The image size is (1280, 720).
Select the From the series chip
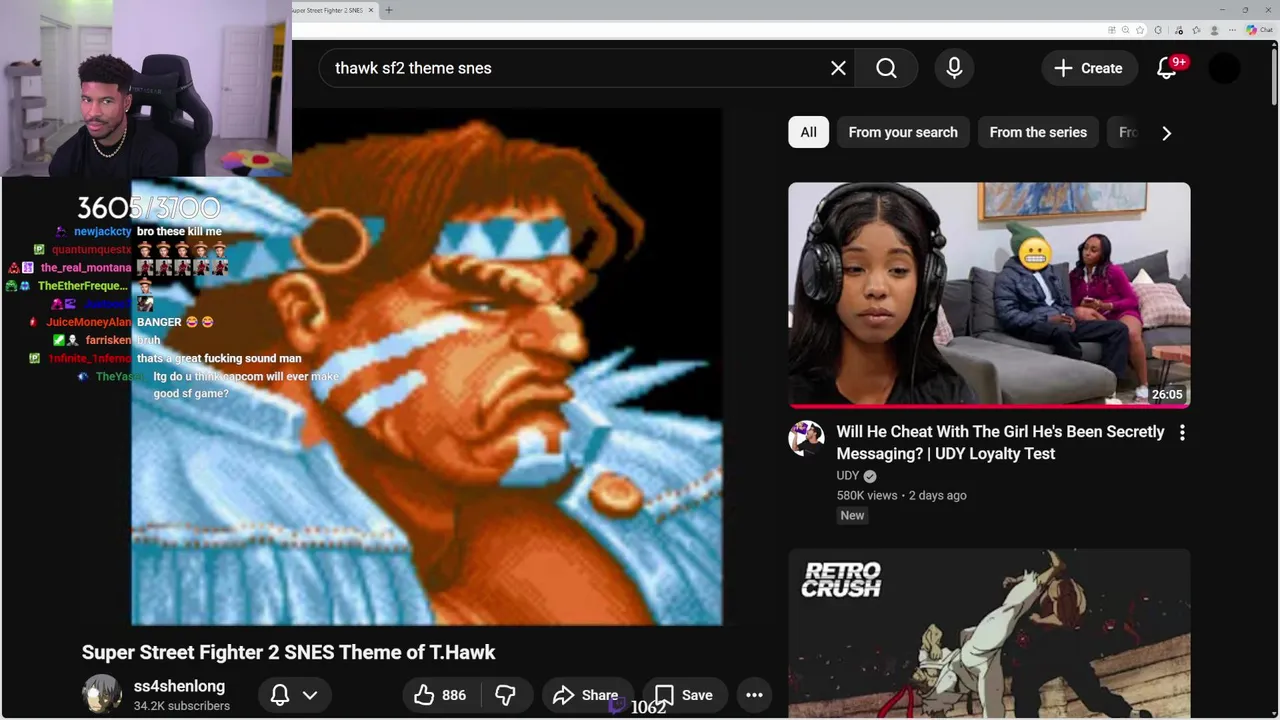pyautogui.click(x=1038, y=132)
